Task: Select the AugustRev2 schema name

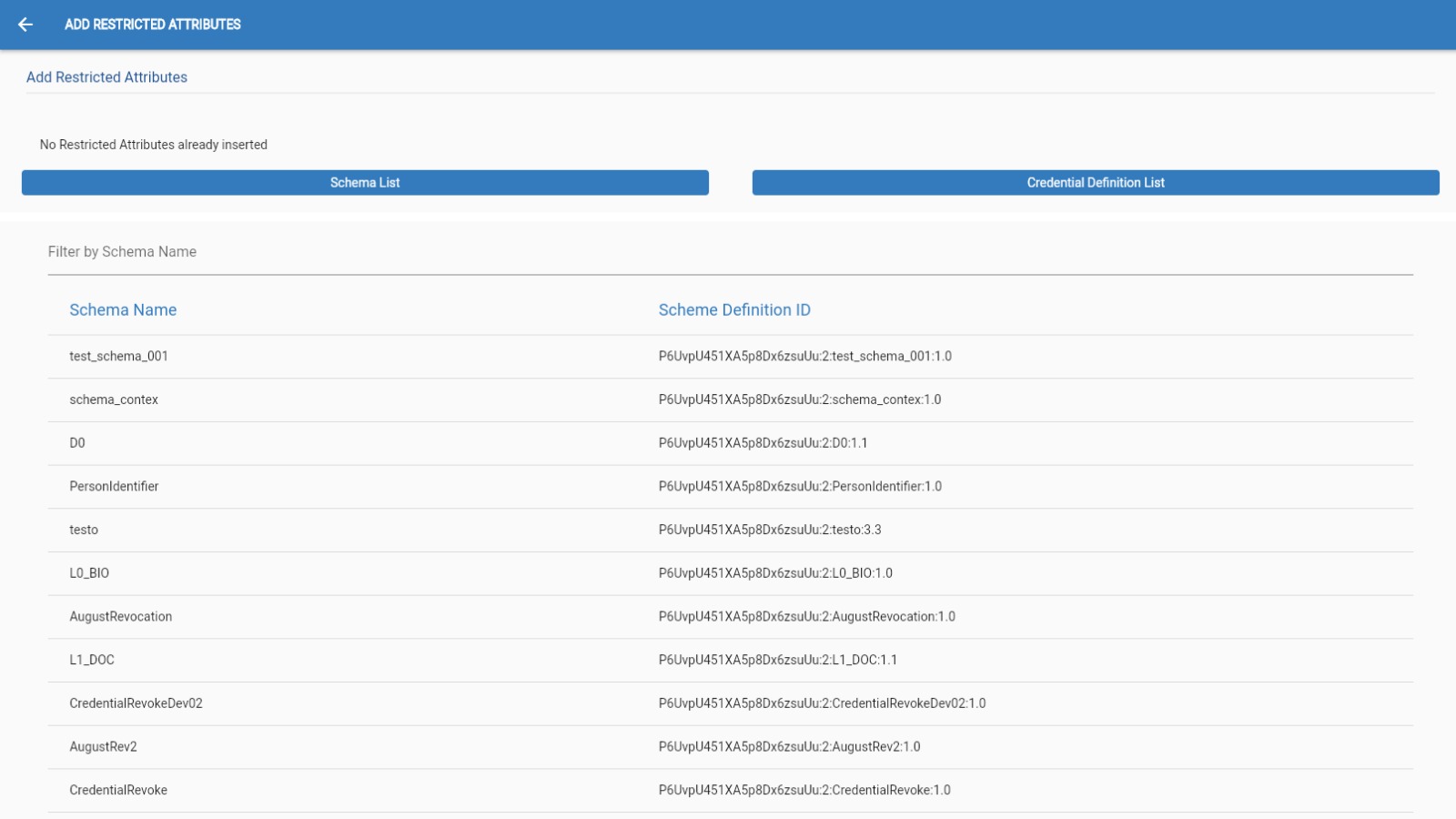Action: pos(103,747)
